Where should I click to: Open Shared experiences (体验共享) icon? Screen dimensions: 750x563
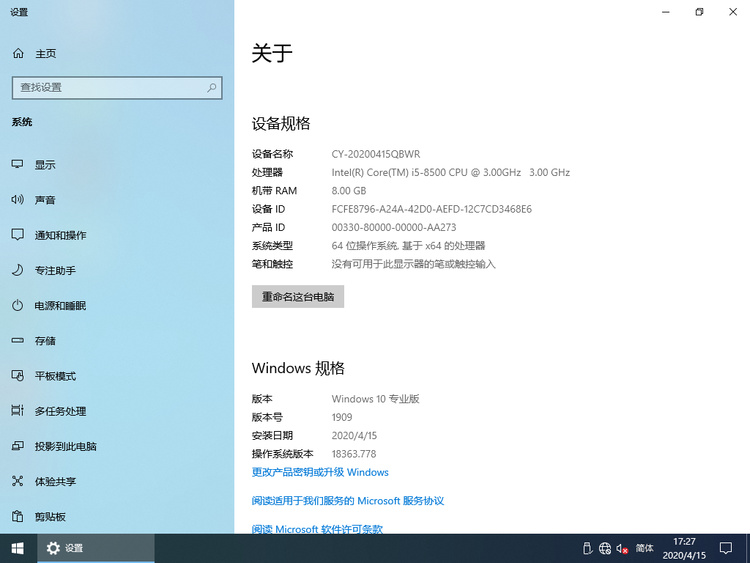17,481
